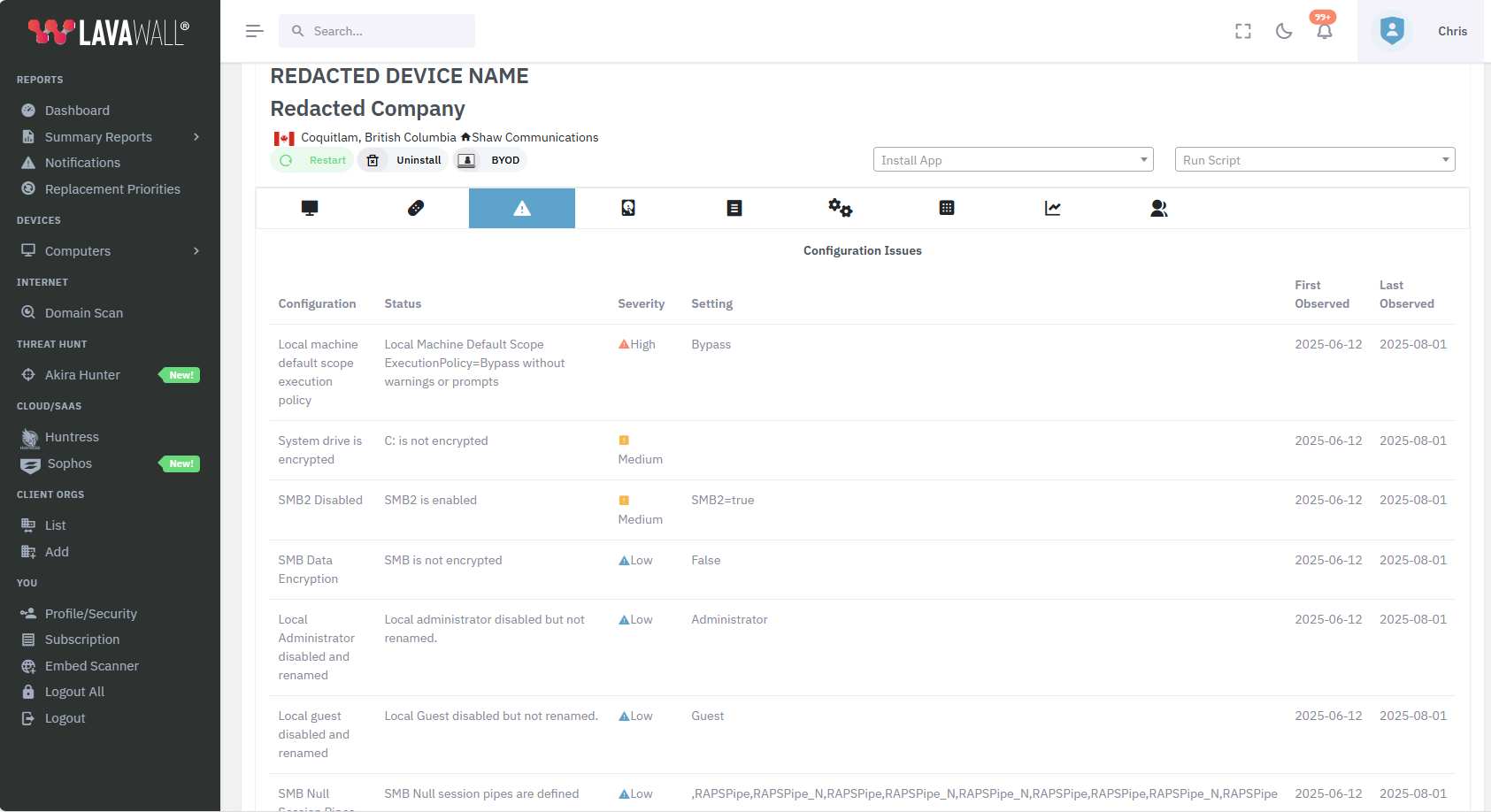
Task: Select the Configuration Issues warning tab
Action: (x=521, y=208)
